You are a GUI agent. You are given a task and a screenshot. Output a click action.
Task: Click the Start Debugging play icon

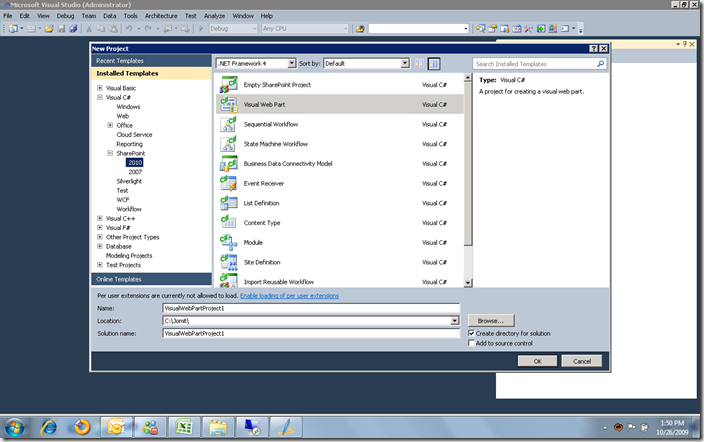[201, 28]
